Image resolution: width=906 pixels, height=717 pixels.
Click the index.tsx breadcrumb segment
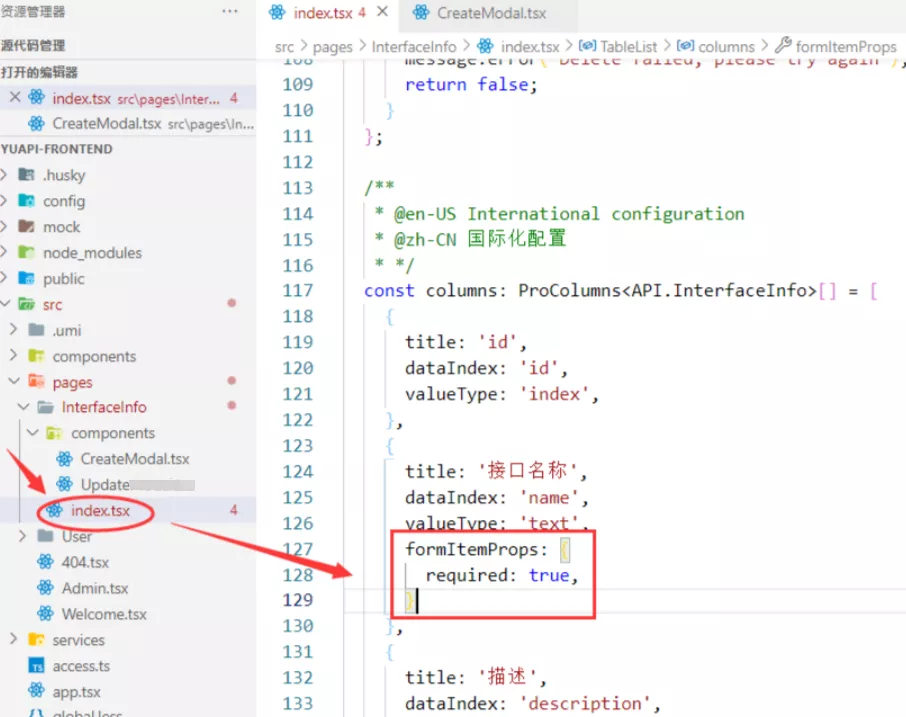pyautogui.click(x=530, y=47)
